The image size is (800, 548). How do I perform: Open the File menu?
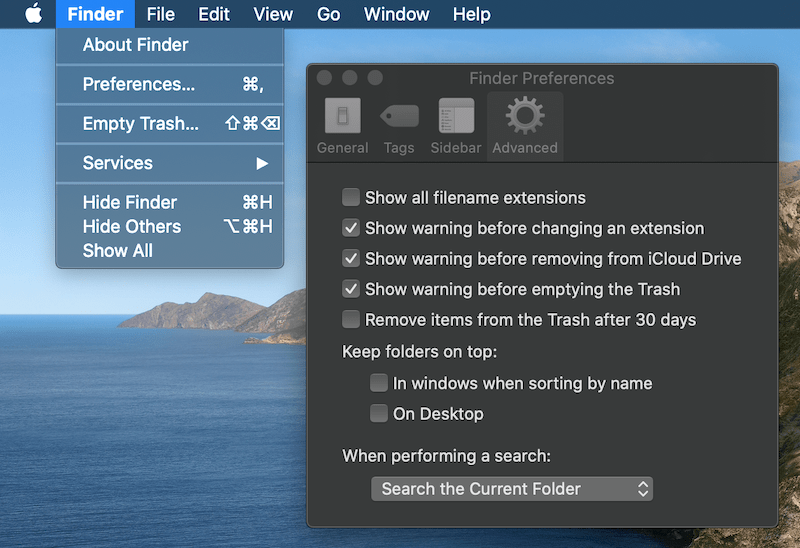[x=161, y=14]
